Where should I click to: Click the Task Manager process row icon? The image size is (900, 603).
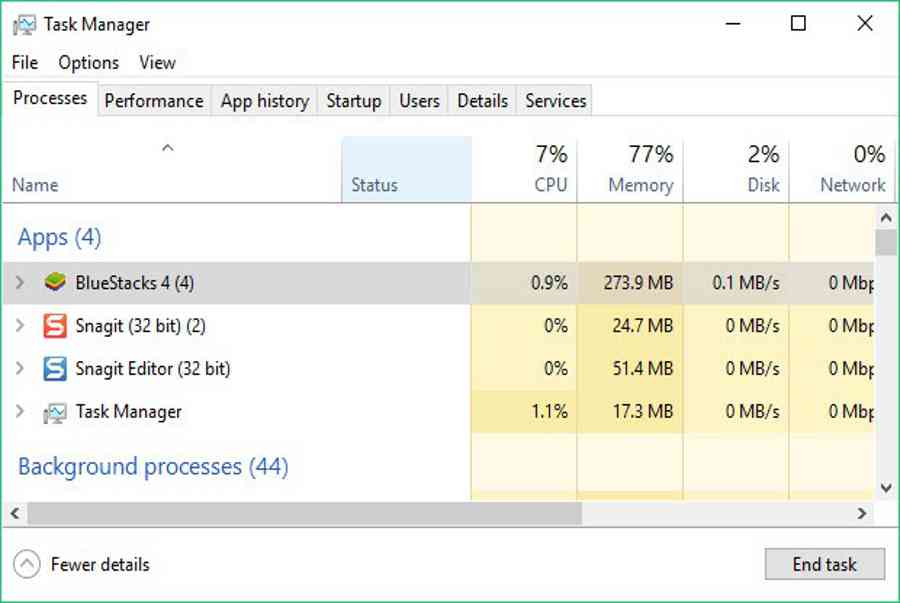coord(55,412)
